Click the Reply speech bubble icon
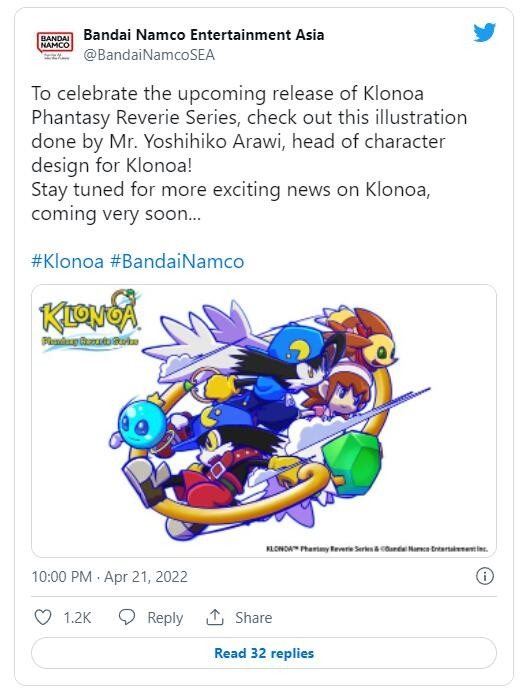Image resolution: width=529 pixels, height=697 pixels. point(127,617)
